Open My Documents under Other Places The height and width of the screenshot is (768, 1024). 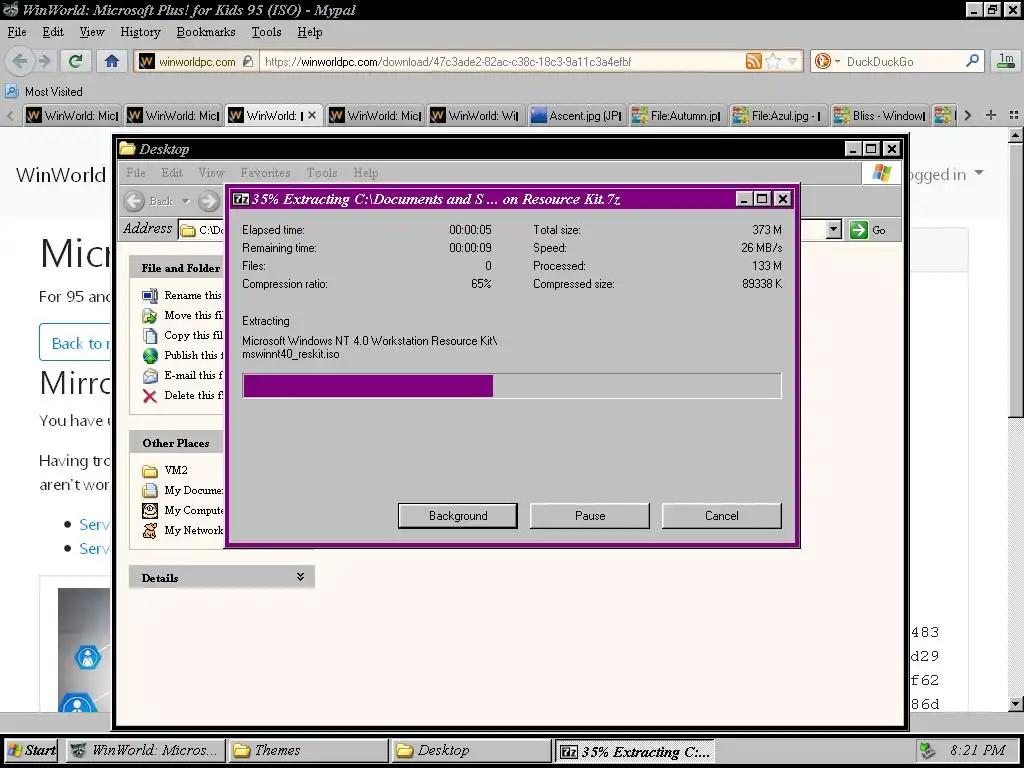[183, 490]
